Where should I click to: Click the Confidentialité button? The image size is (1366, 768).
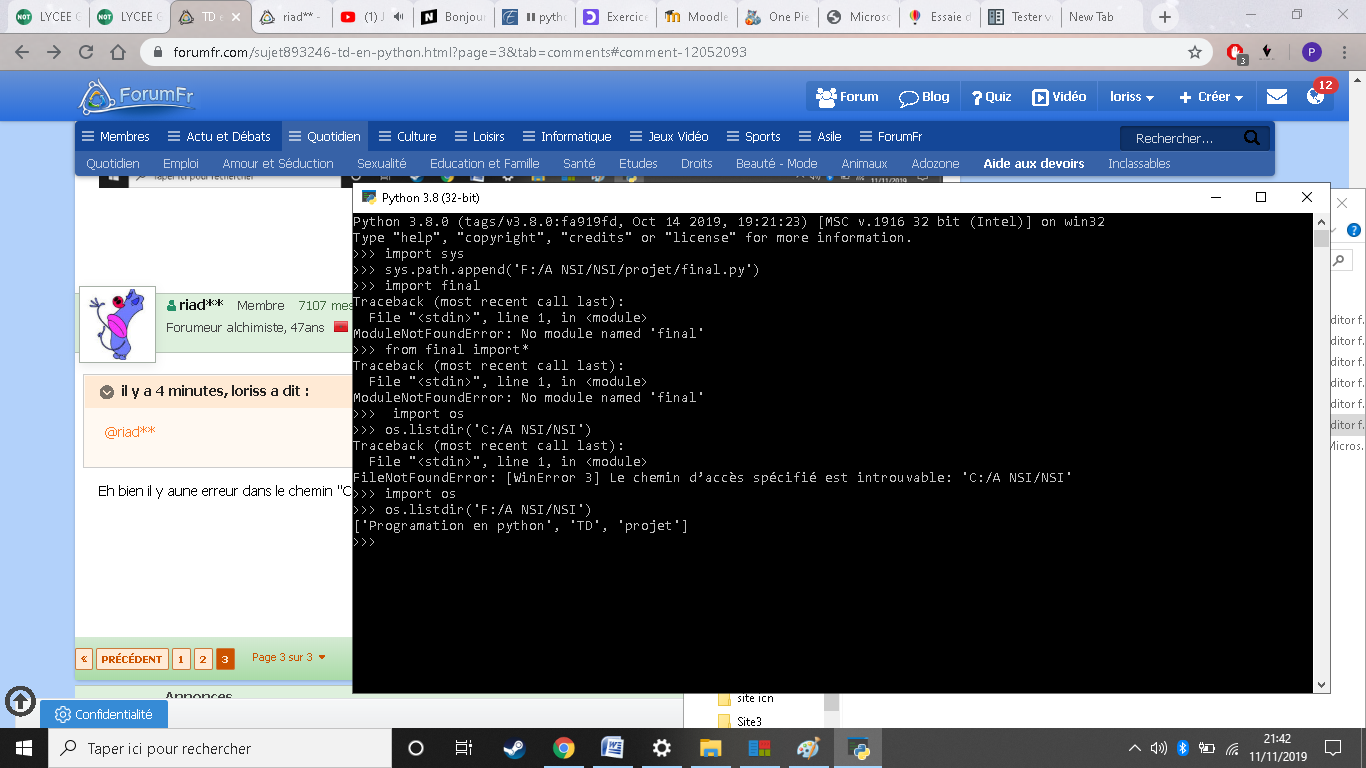pyautogui.click(x=104, y=714)
